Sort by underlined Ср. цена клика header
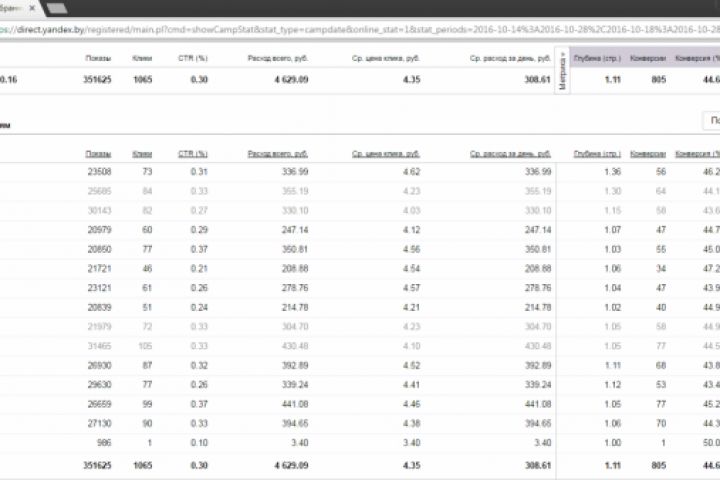Image resolution: width=720 pixels, height=480 pixels. pyautogui.click(x=386, y=154)
